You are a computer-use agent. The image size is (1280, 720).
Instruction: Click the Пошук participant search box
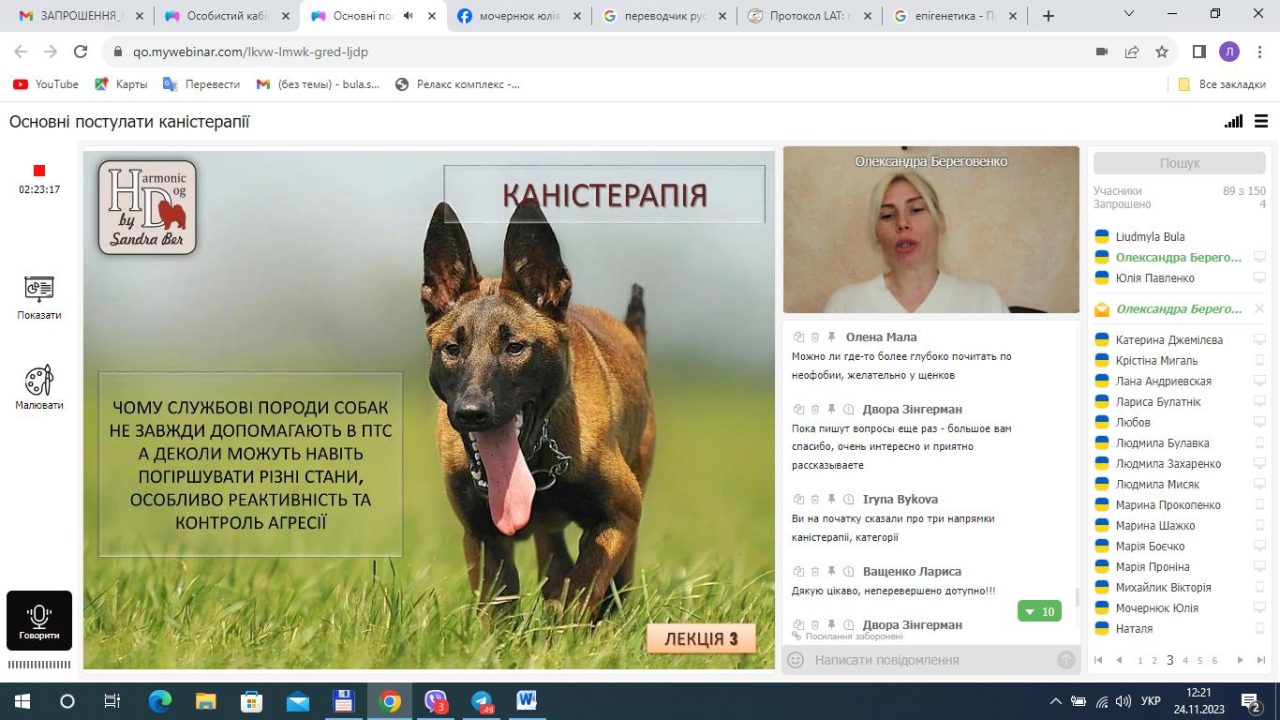pyautogui.click(x=1179, y=163)
